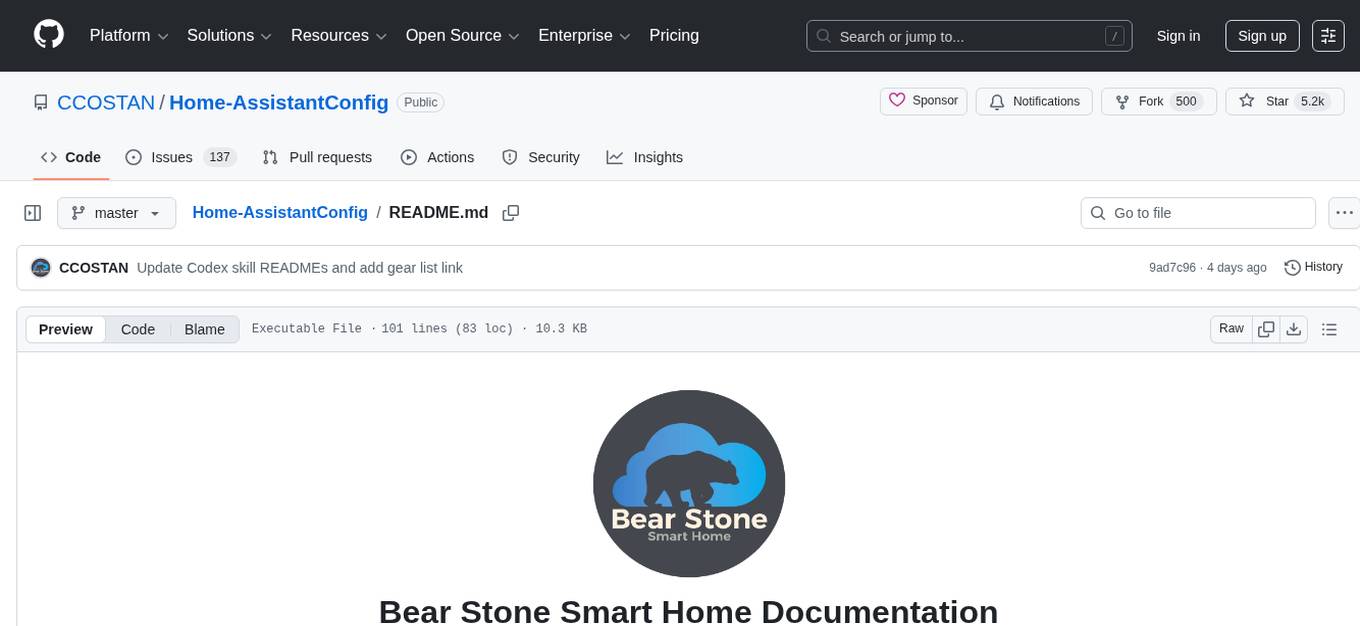The image size is (1360, 626).
Task: Click the GitHub logo in the header
Action: [x=48, y=35]
